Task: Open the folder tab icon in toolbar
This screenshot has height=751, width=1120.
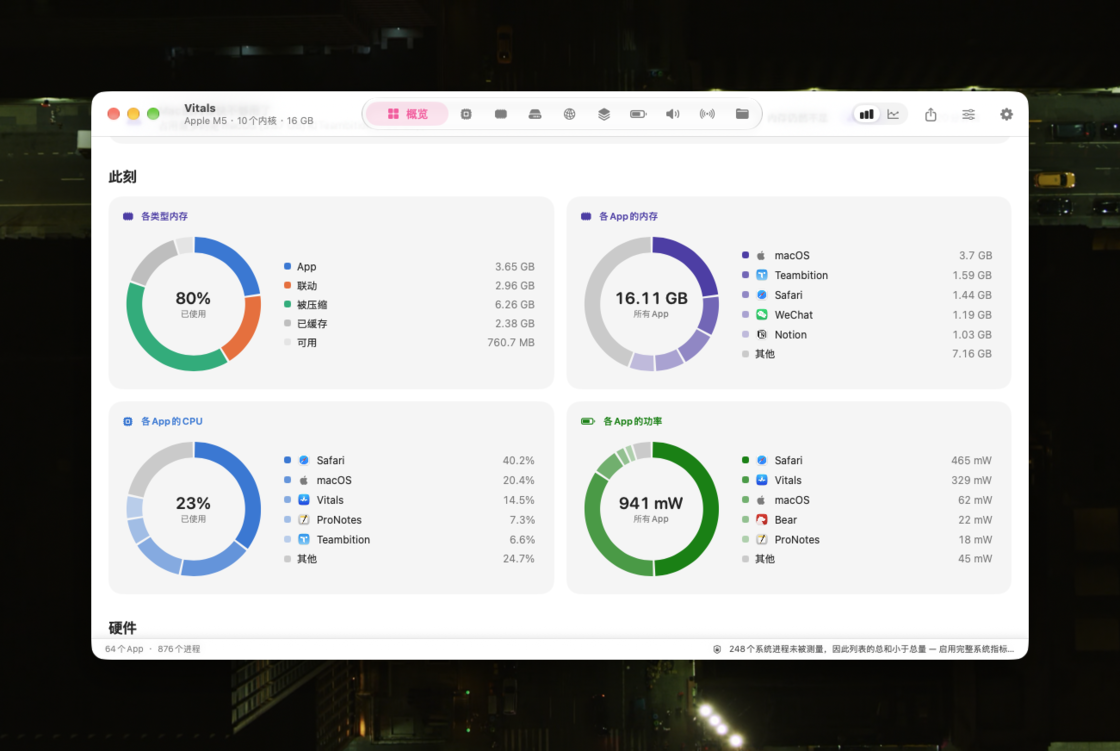Action: [742, 114]
